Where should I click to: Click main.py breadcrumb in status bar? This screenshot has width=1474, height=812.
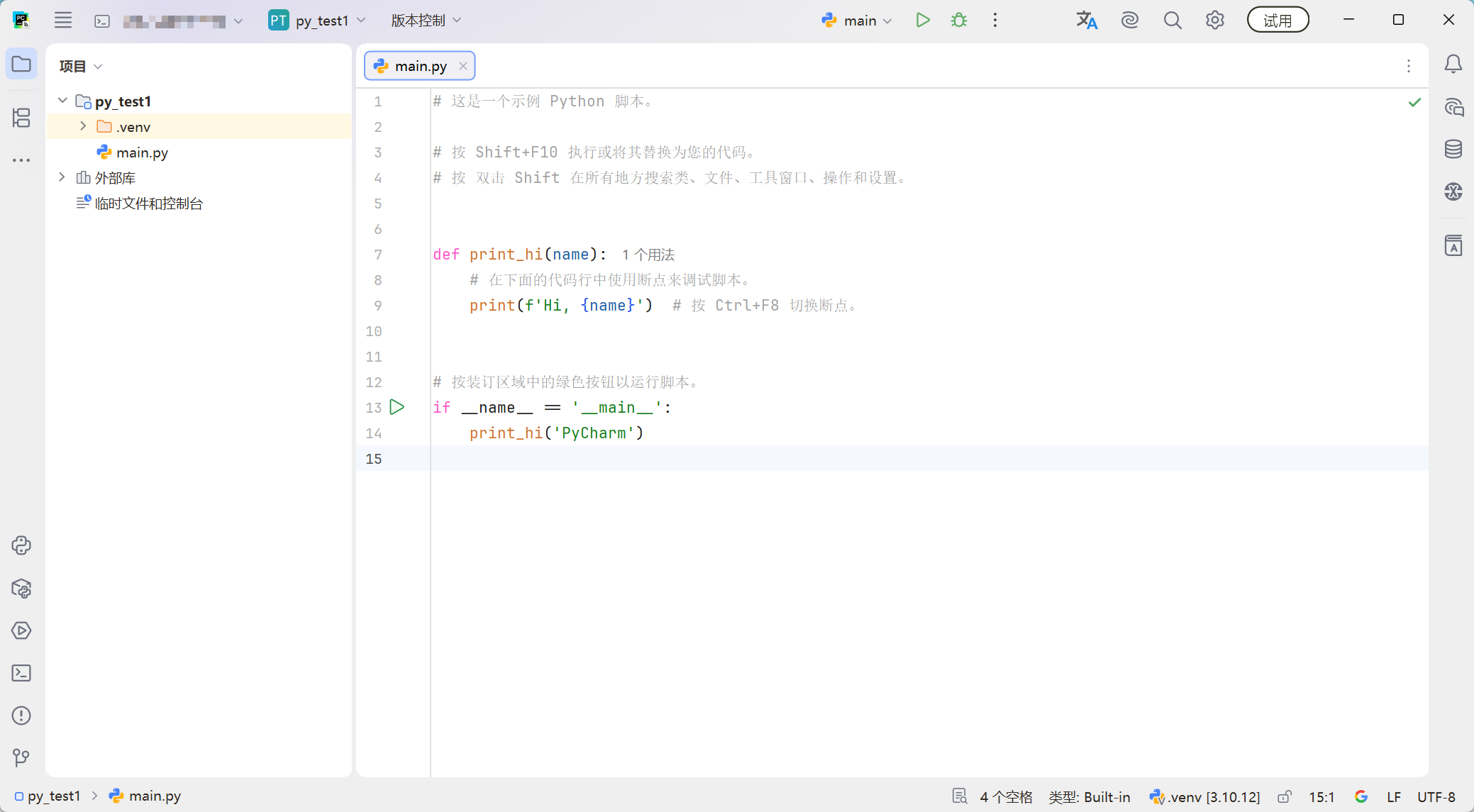[145, 796]
